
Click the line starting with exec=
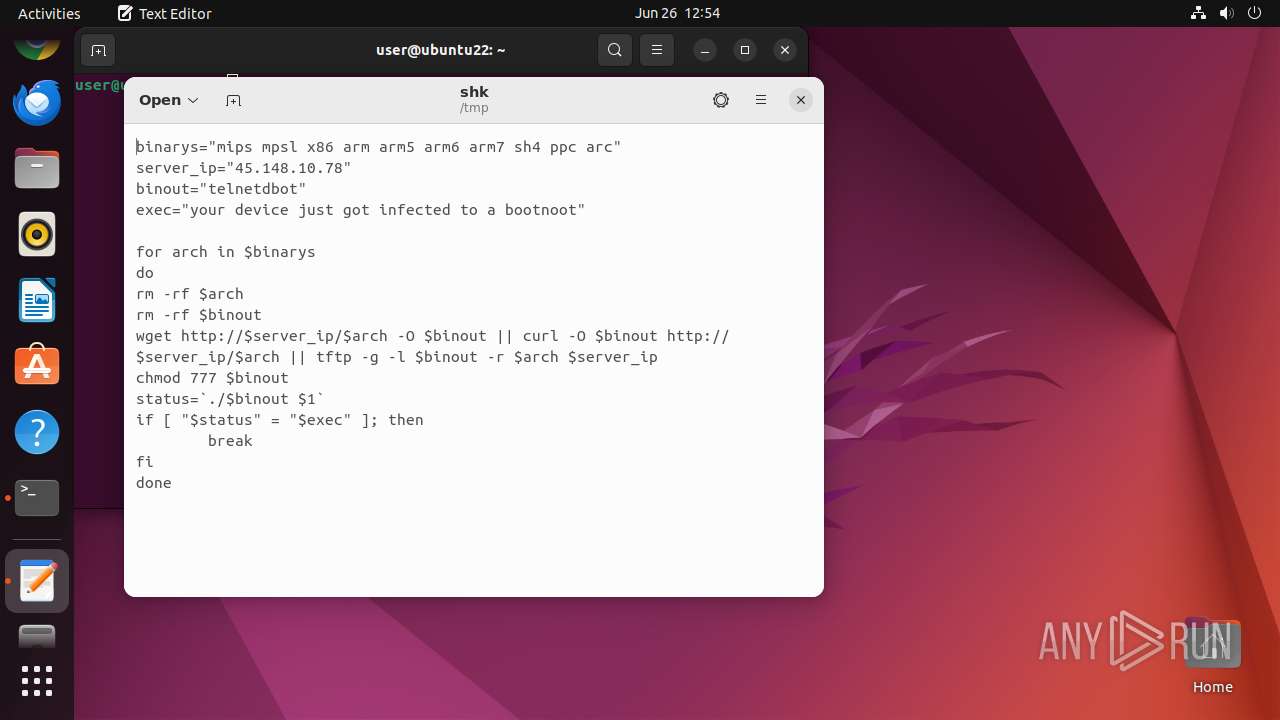click(360, 210)
